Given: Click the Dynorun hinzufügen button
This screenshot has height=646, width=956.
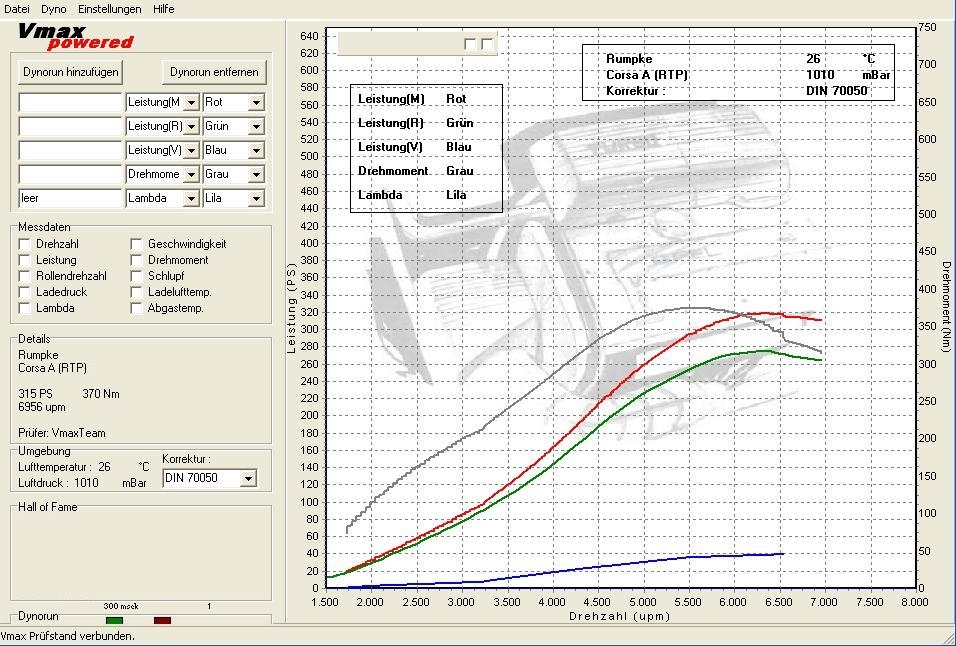Looking at the screenshot, I should point(71,72).
